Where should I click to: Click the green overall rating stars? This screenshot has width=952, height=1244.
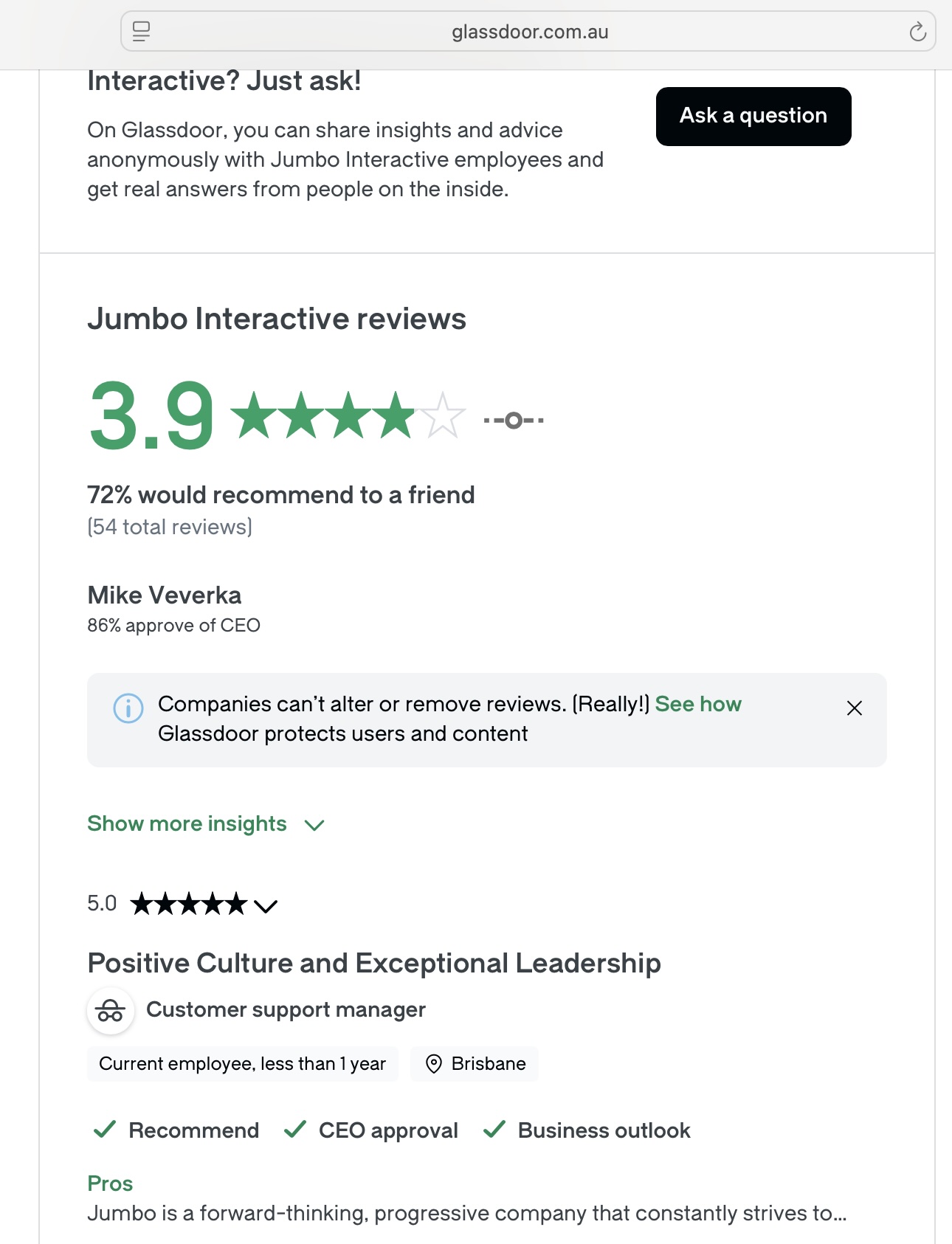pos(347,415)
